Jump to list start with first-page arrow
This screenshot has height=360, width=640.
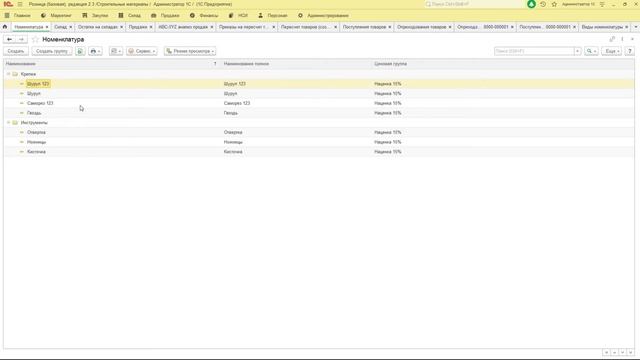tap(607, 352)
